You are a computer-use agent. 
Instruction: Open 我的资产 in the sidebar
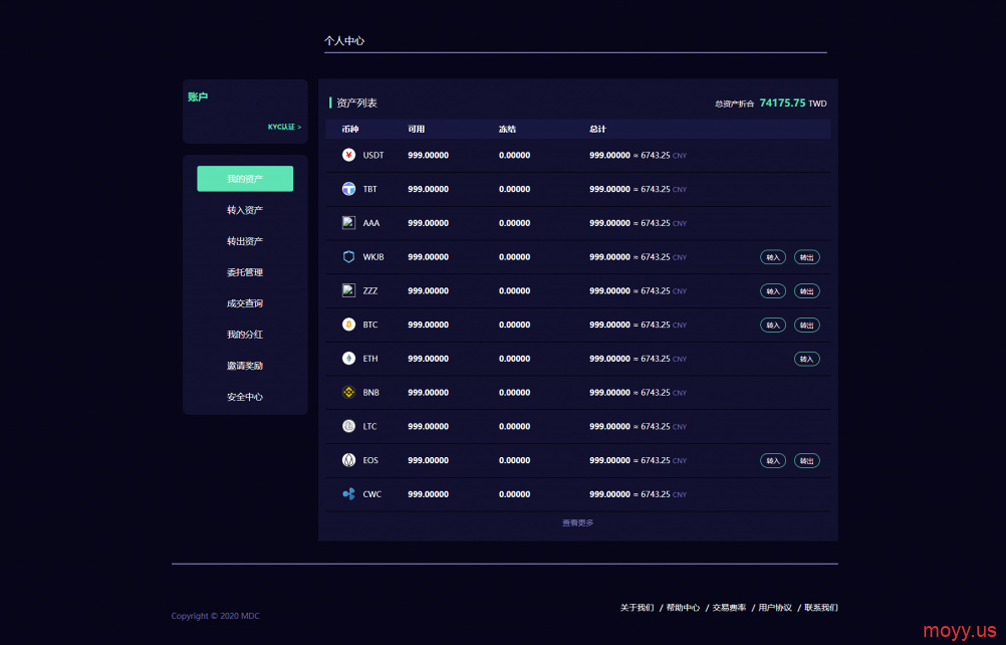245,178
